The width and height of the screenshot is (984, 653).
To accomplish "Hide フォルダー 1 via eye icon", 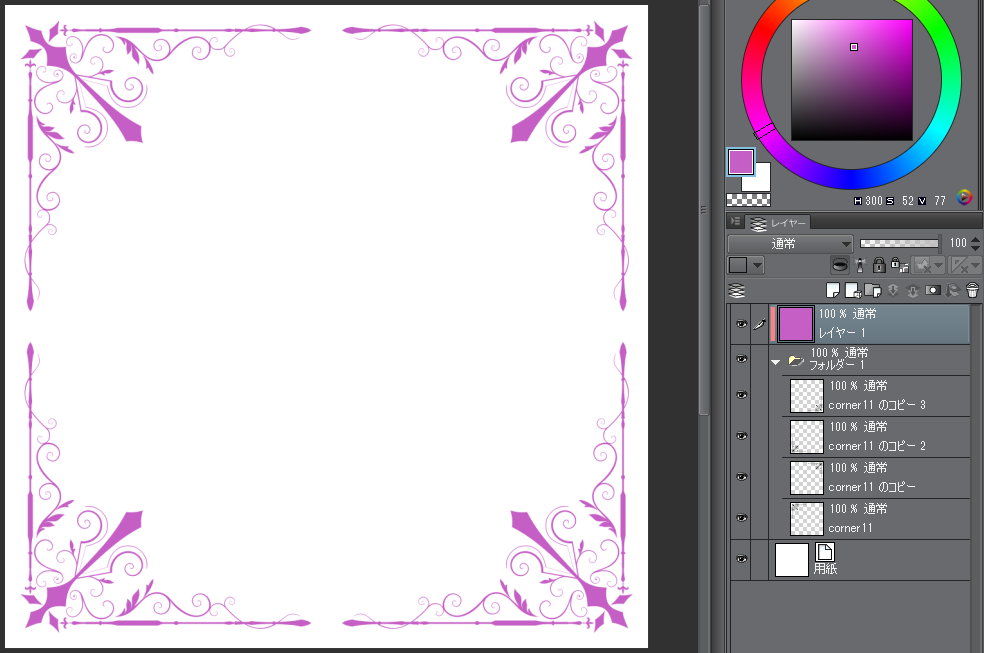I will click(x=741, y=359).
